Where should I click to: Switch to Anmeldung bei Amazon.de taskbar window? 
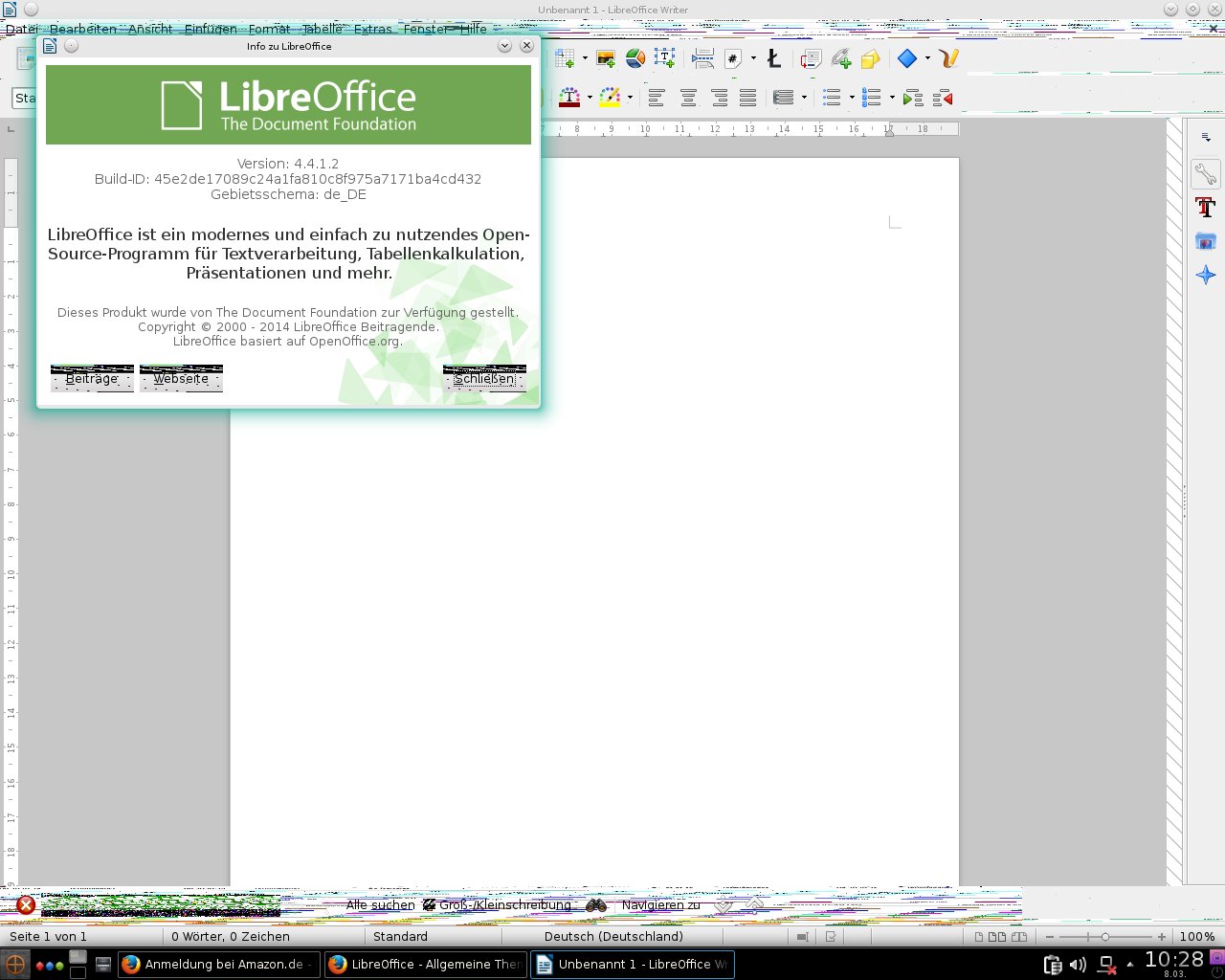click(219, 964)
